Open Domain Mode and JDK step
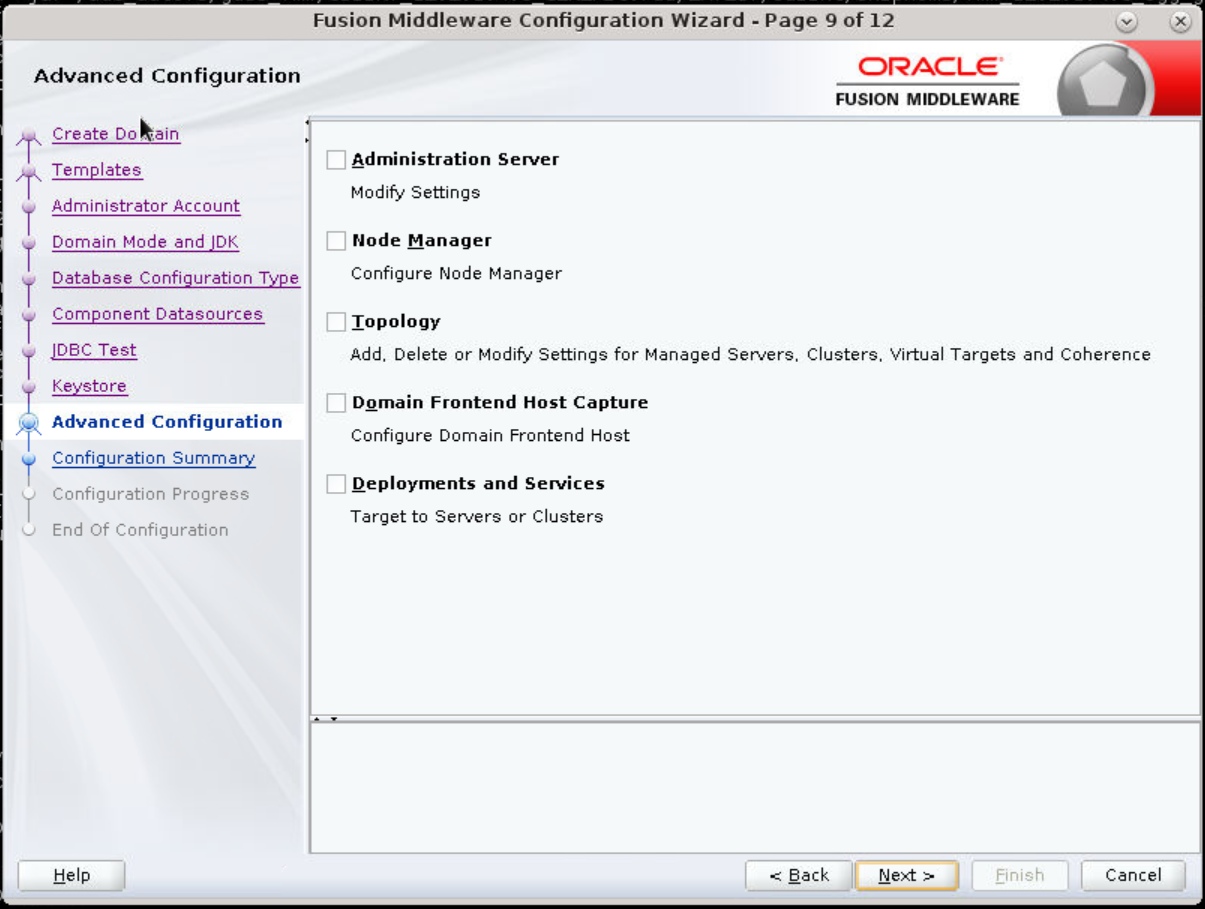Image resolution: width=1205 pixels, height=909 pixels. 145,242
